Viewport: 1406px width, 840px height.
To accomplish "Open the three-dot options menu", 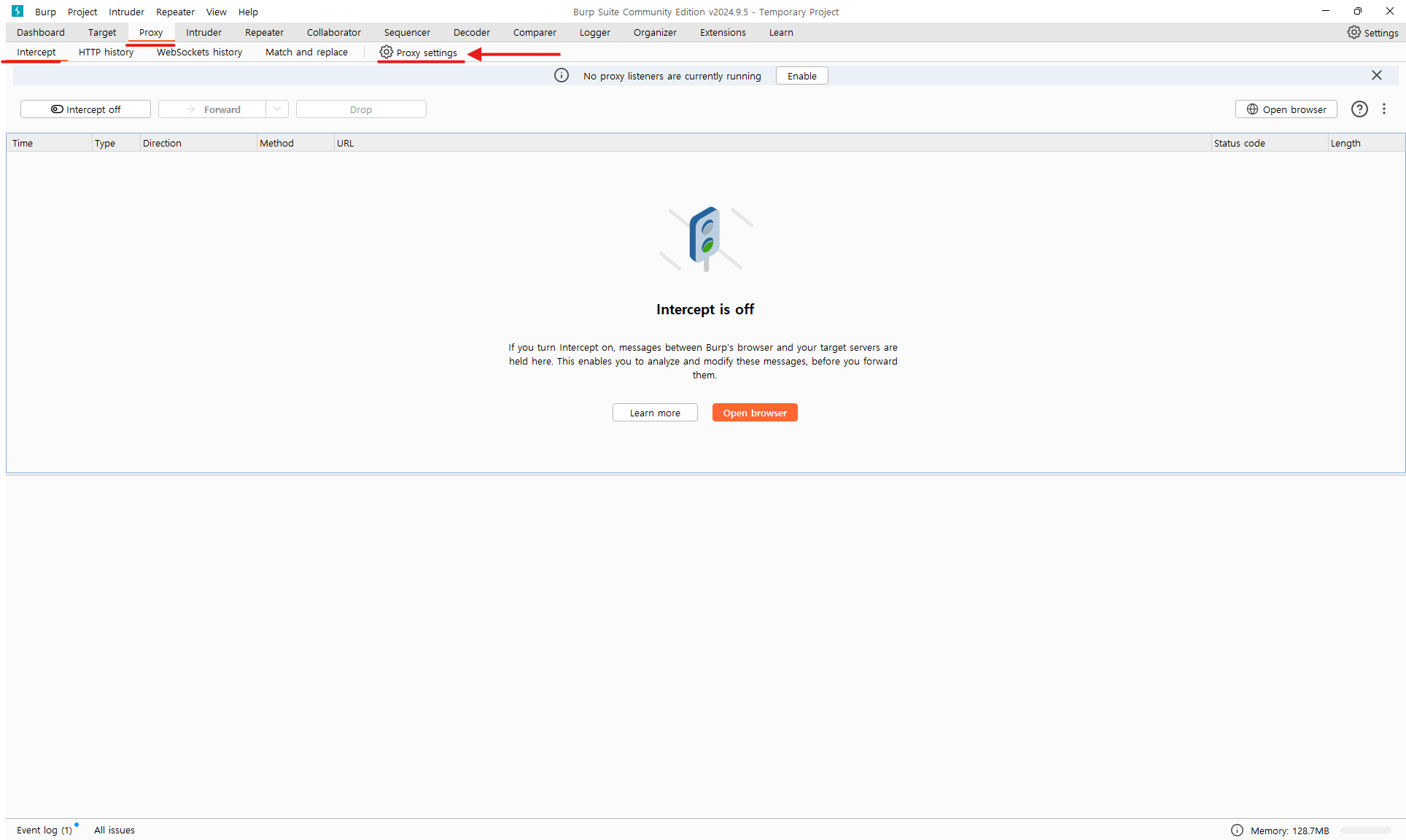I will click(x=1384, y=109).
